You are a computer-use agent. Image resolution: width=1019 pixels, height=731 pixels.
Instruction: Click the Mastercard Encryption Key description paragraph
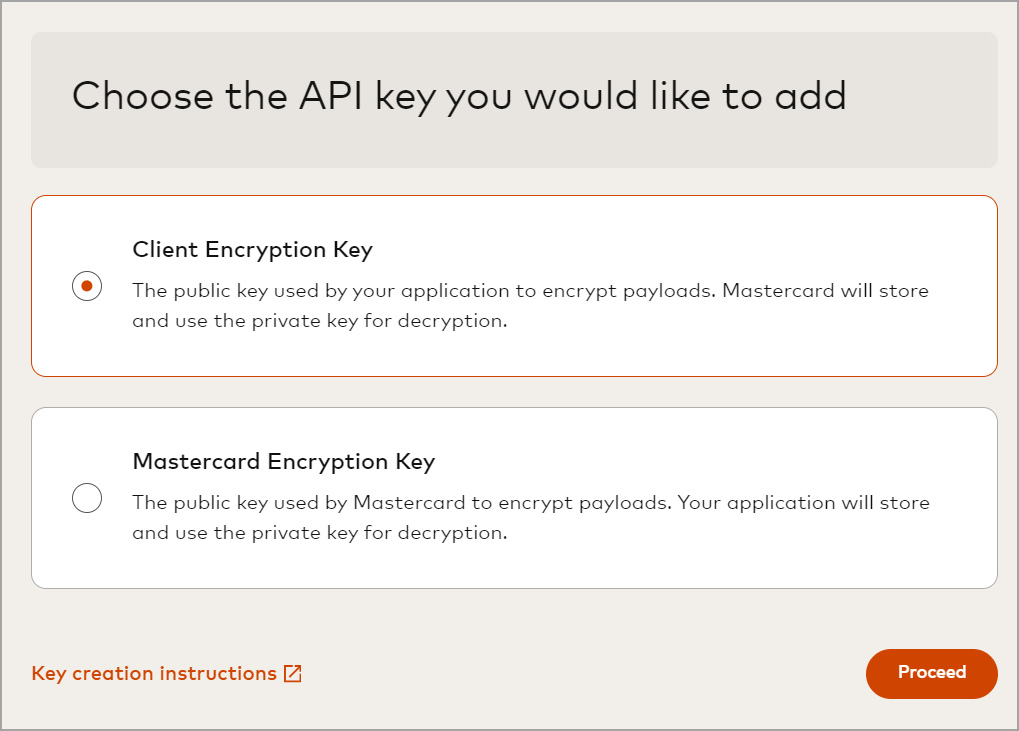[x=530, y=518]
